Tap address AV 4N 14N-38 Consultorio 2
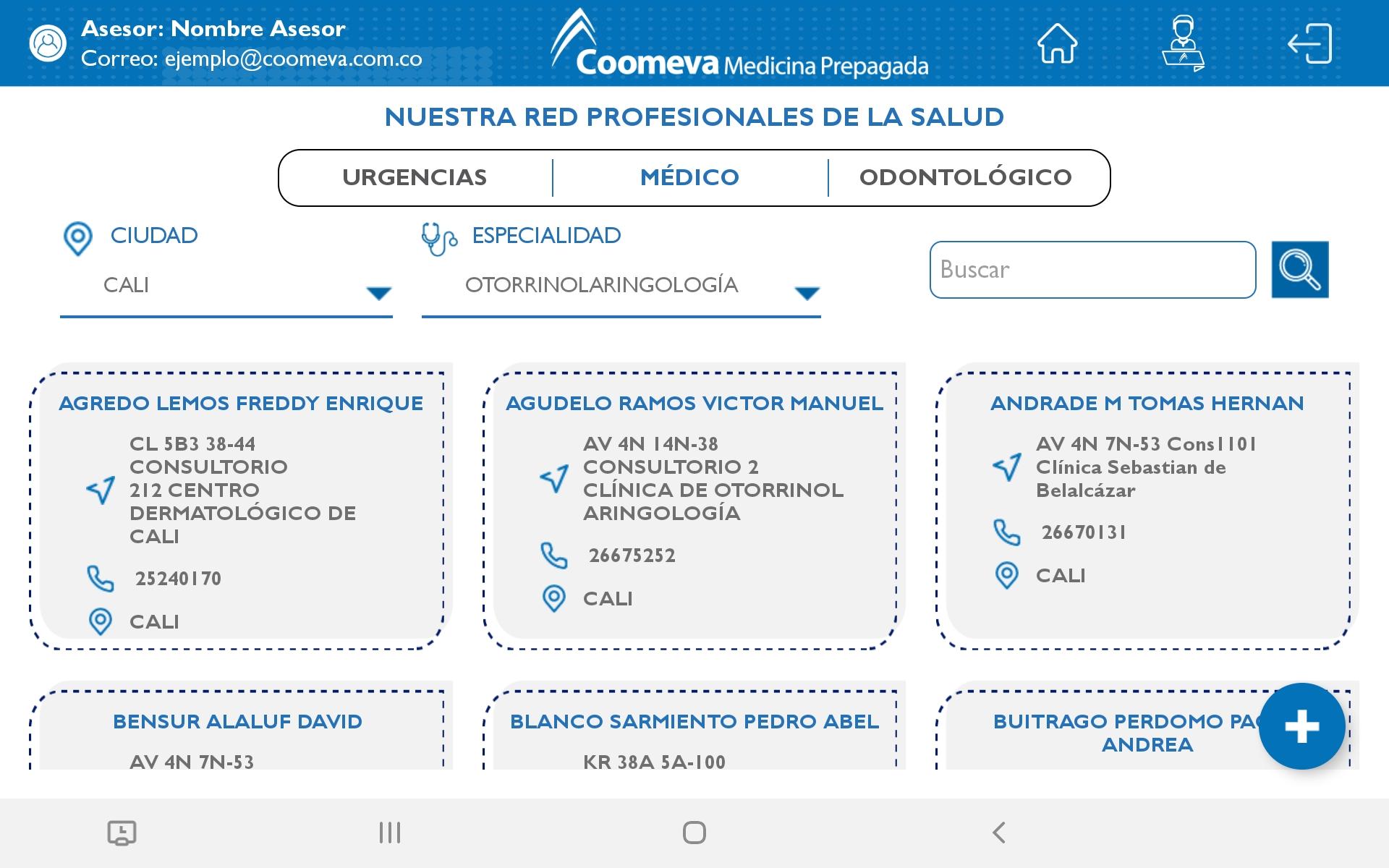This screenshot has width=1389, height=868. pos(713,478)
